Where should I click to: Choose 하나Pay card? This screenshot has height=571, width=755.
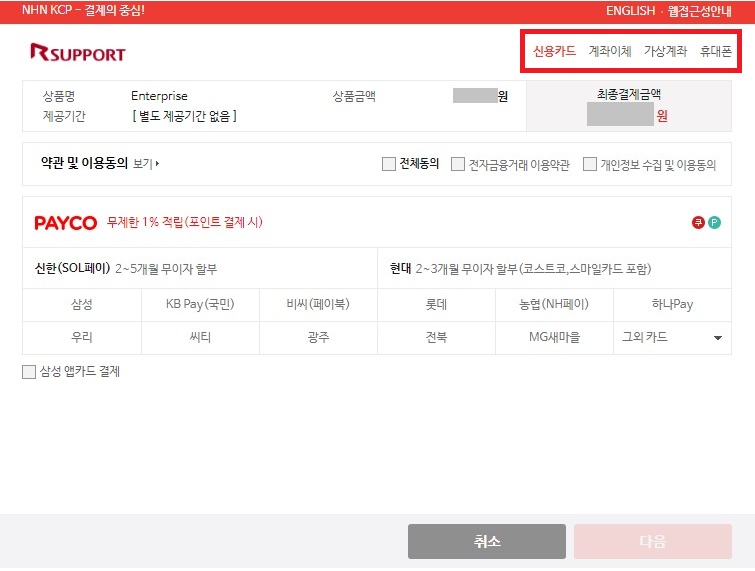point(672,305)
